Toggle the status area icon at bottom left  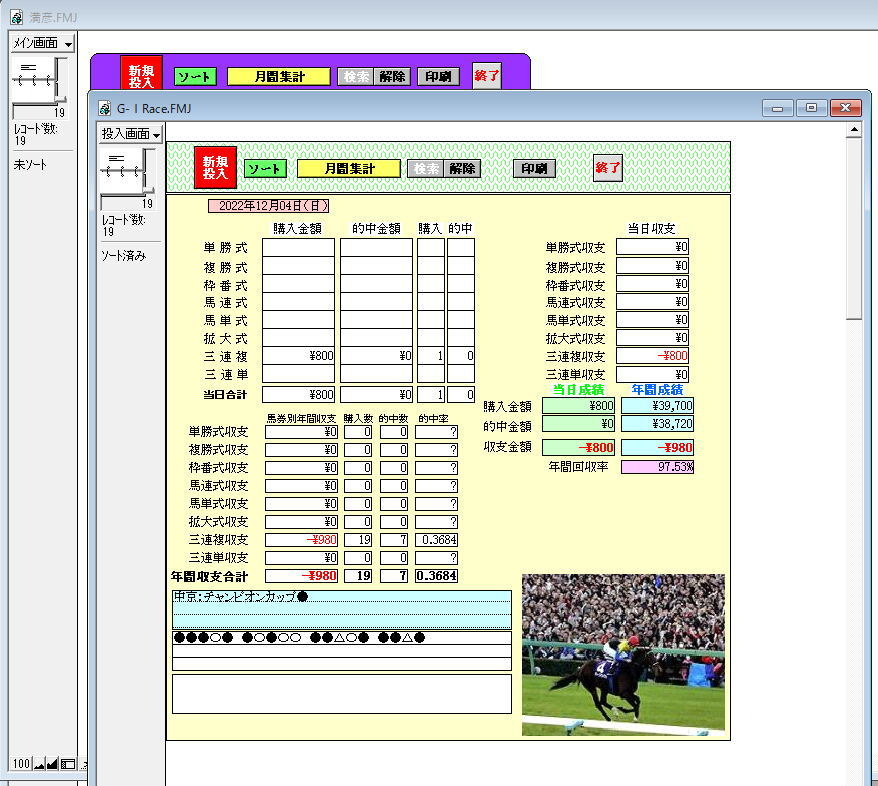point(68,764)
